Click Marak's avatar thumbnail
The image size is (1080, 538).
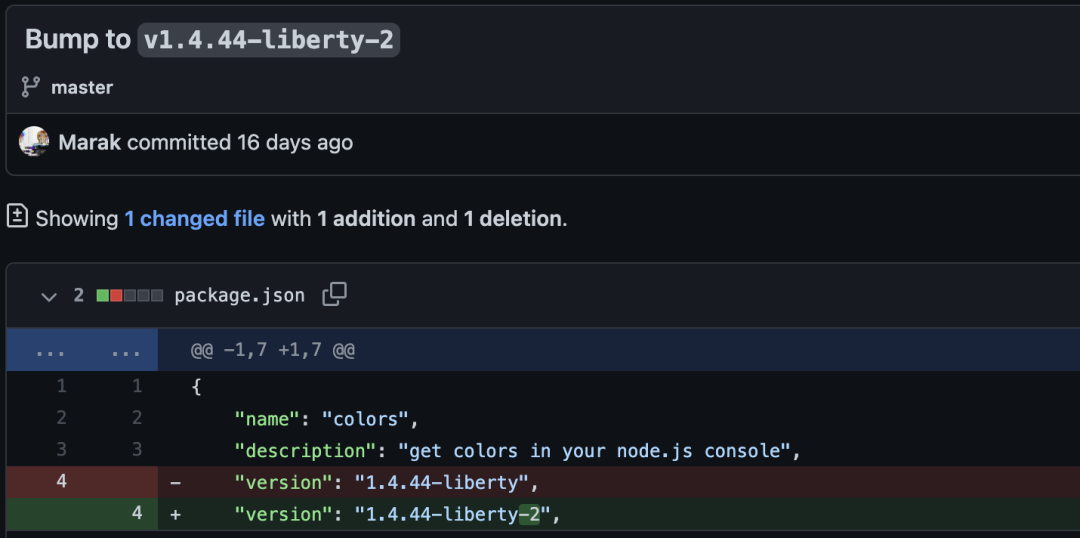34,142
